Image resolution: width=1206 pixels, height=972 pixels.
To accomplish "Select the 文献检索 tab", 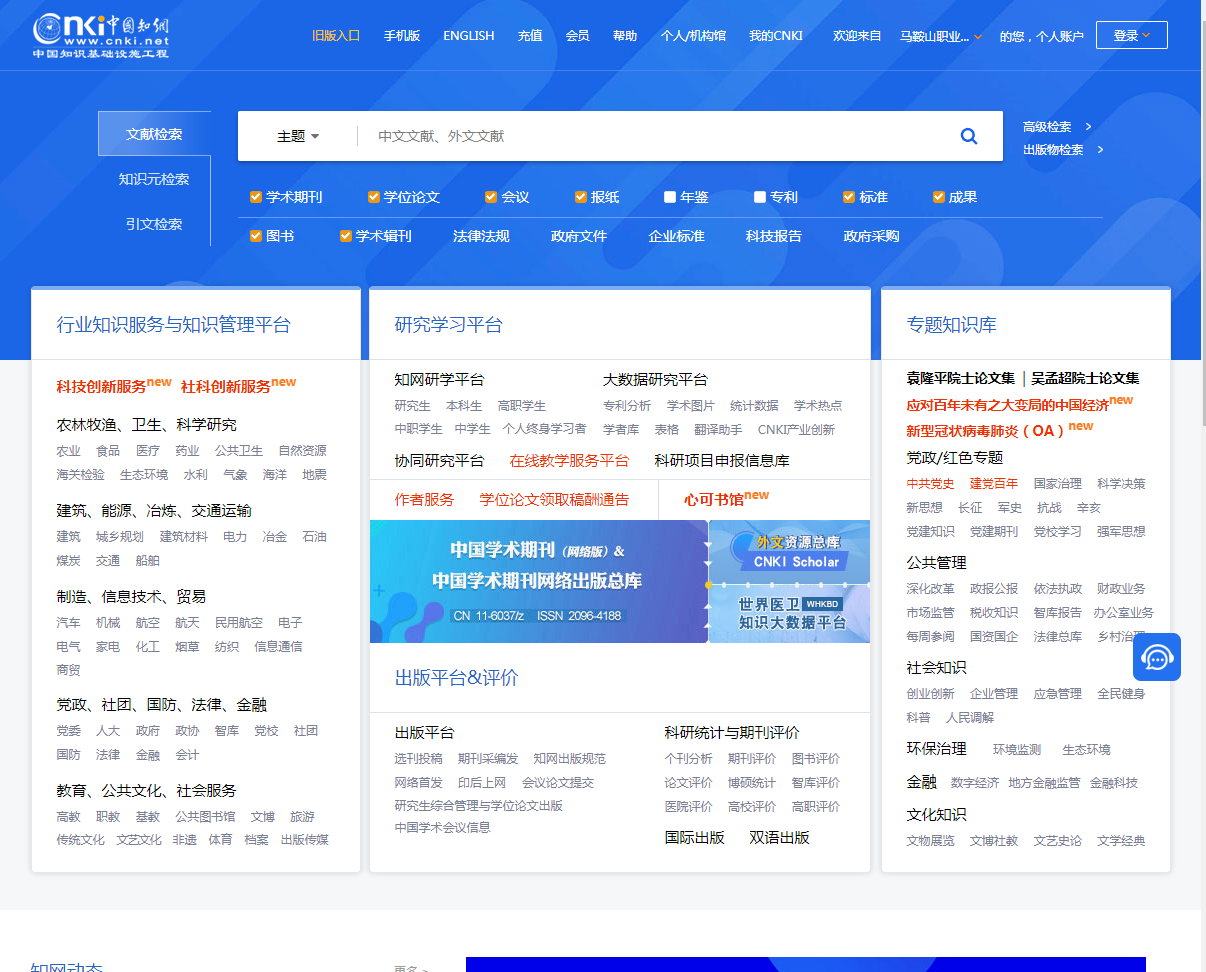I will coord(154,134).
